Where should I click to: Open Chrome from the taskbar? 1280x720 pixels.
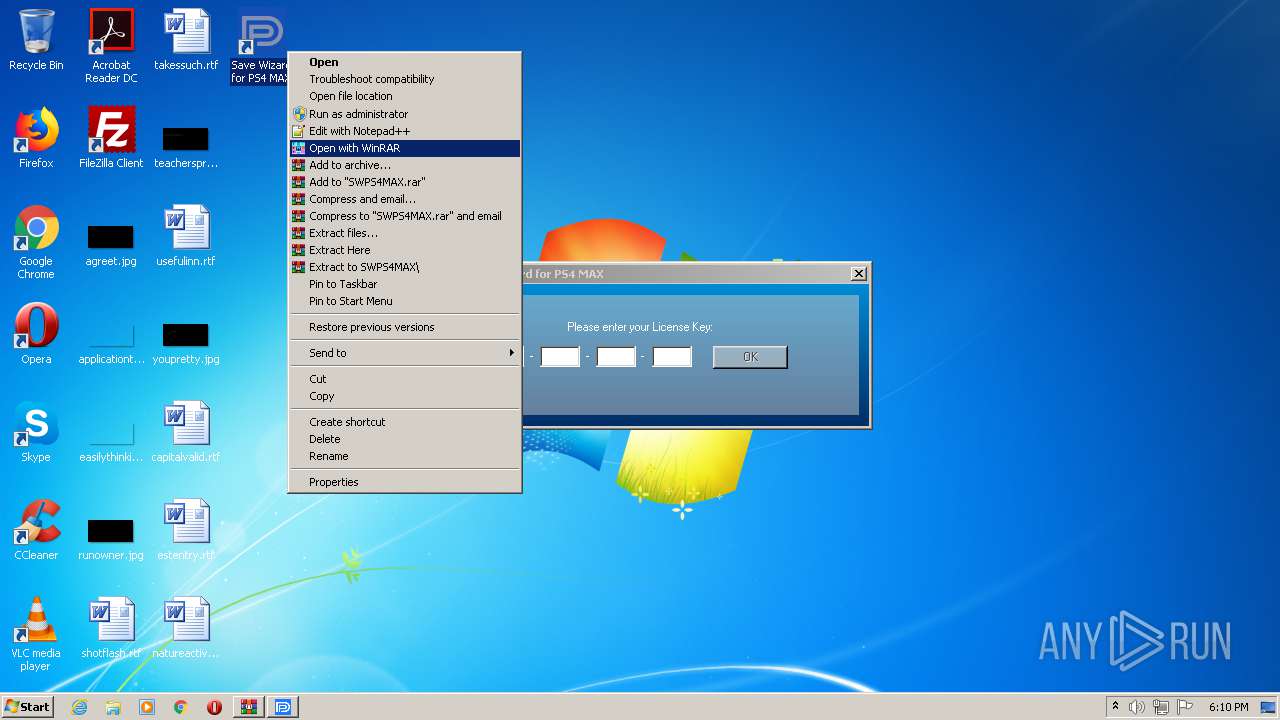pyautogui.click(x=181, y=707)
